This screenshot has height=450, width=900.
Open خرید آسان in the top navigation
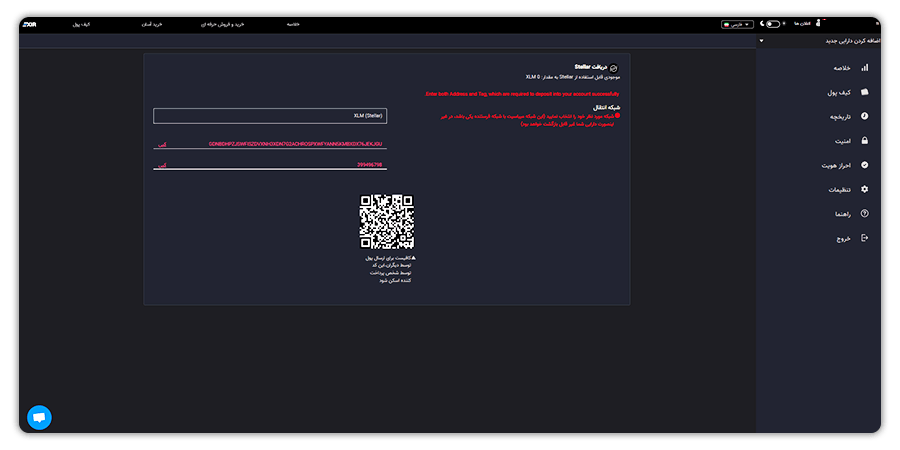point(153,25)
